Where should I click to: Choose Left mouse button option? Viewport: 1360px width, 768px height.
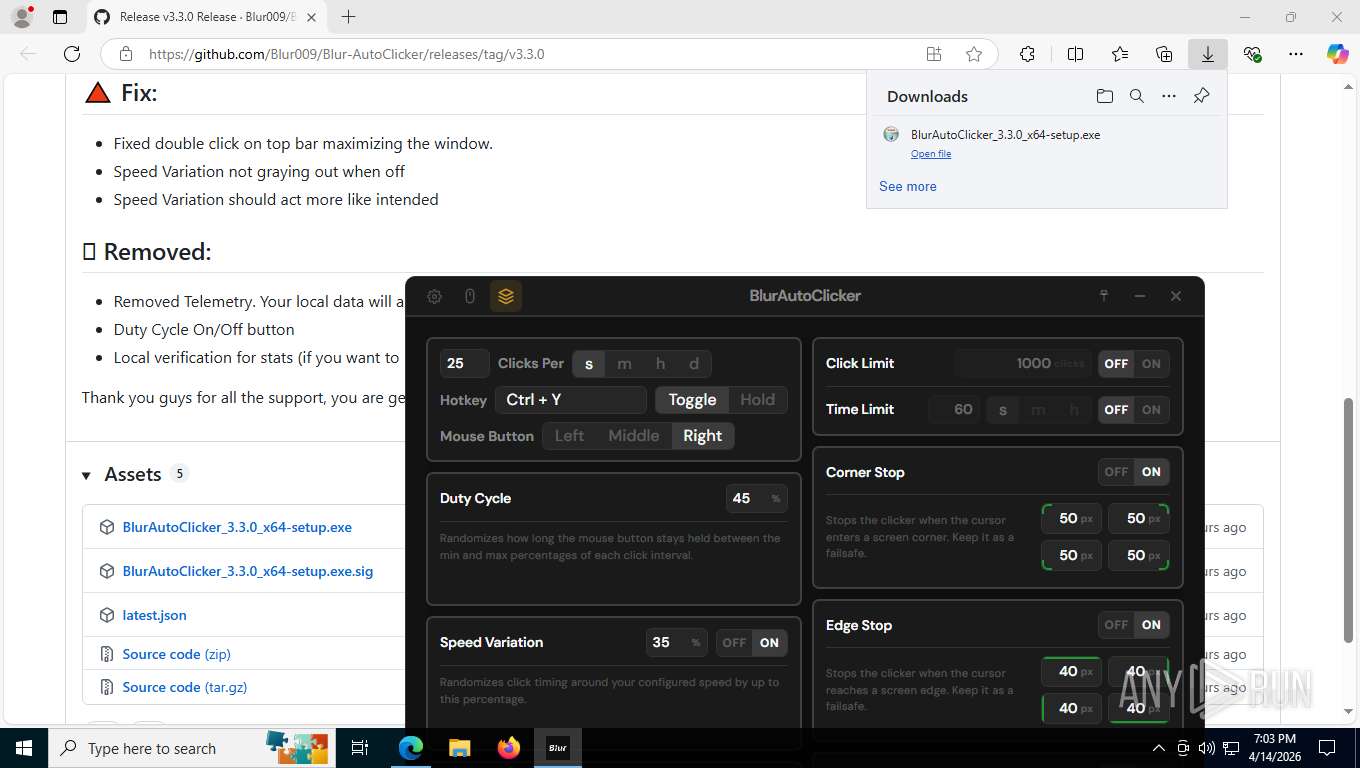click(569, 436)
